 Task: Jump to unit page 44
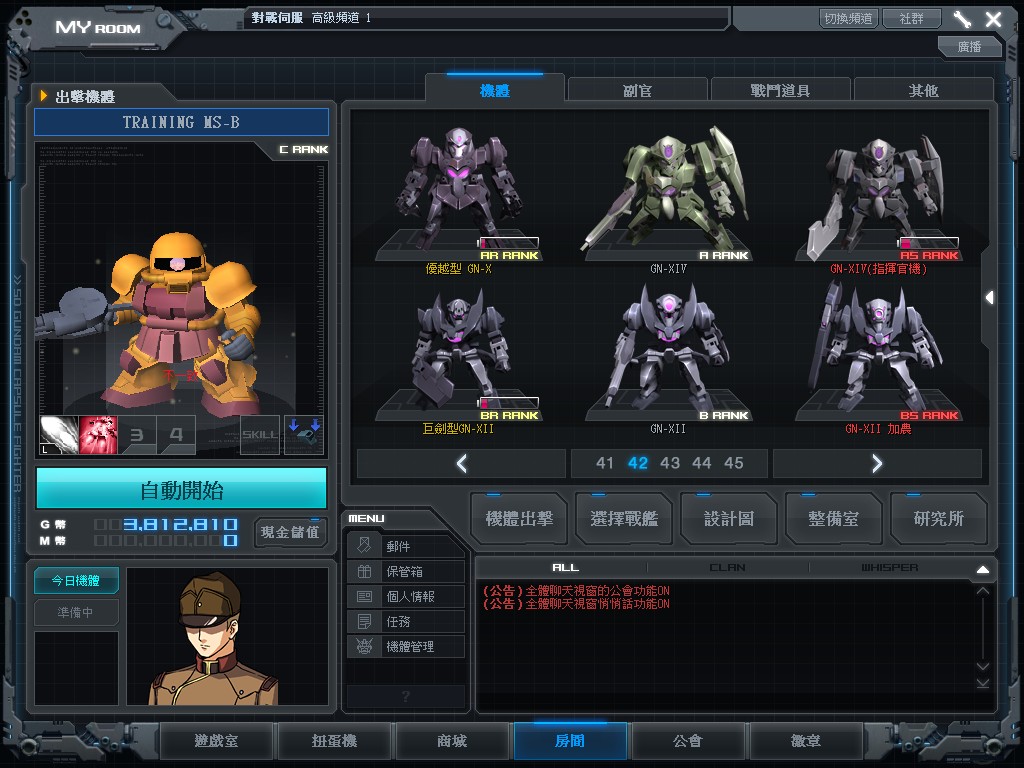tap(702, 463)
